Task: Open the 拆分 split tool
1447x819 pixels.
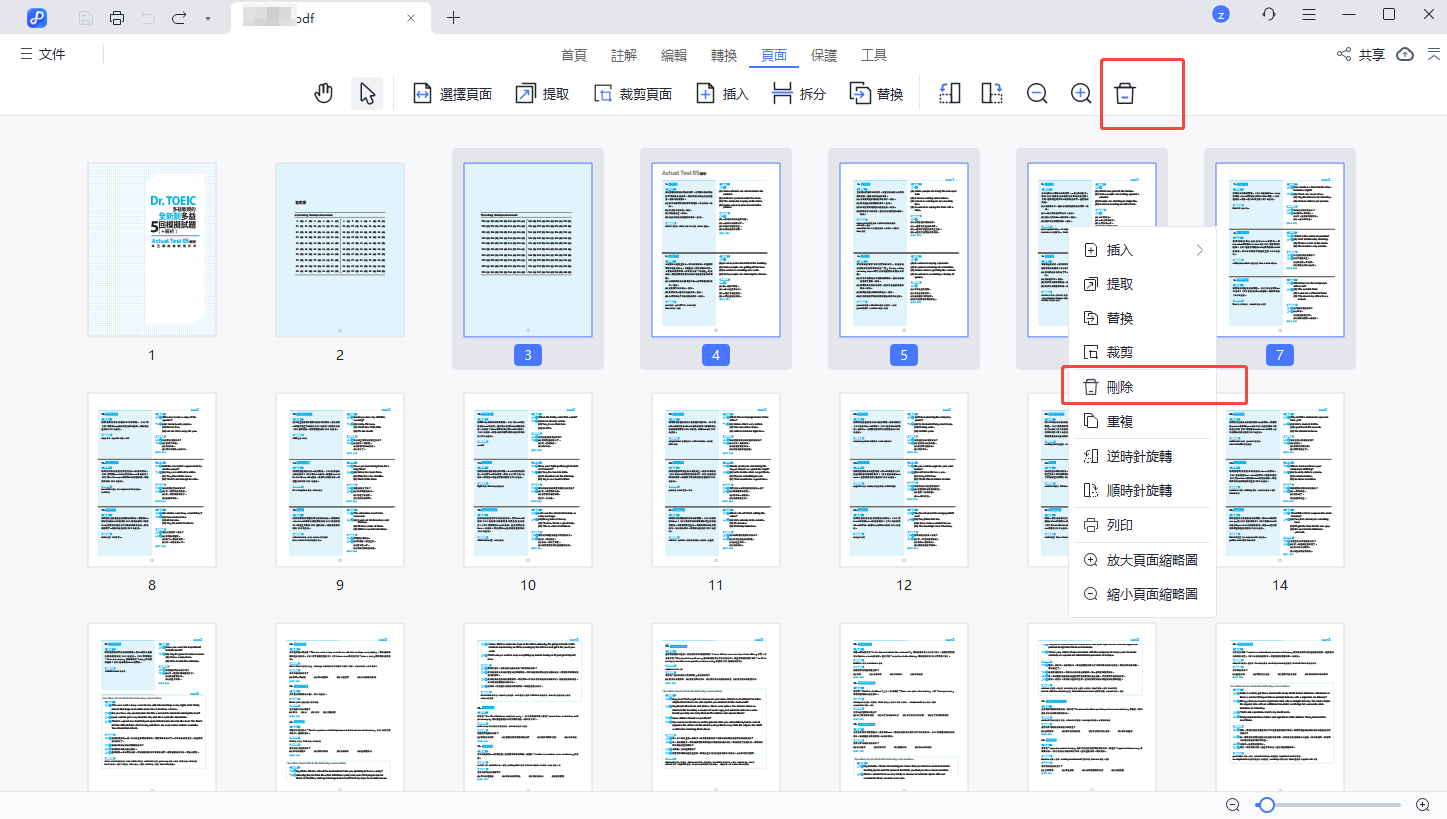Action: pyautogui.click(x=798, y=92)
